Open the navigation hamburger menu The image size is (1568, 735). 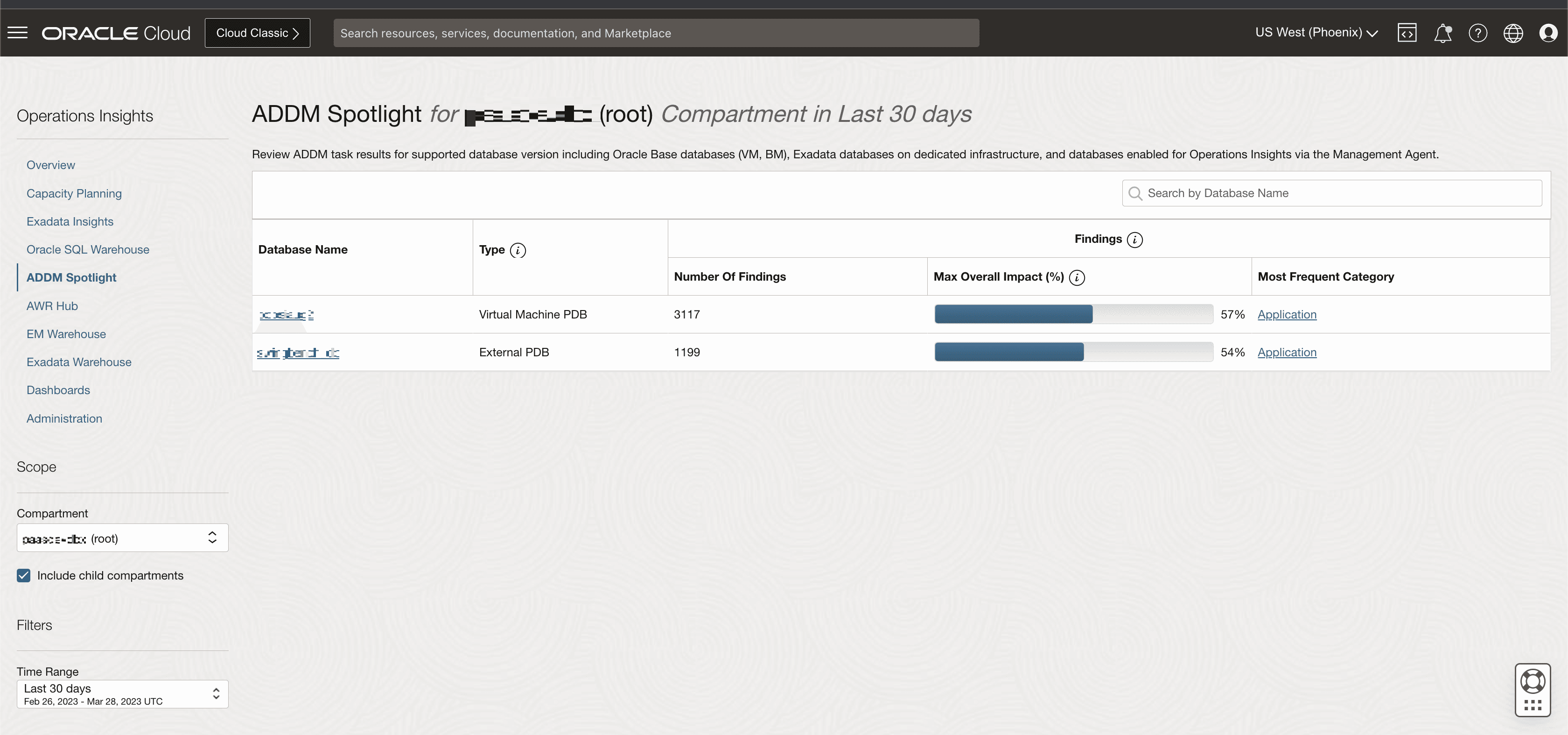click(18, 32)
